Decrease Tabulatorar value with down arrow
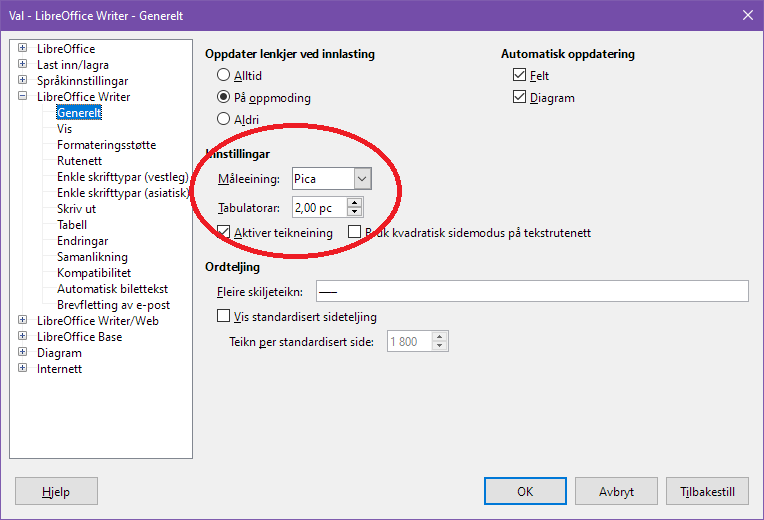764x520 pixels. (354, 212)
